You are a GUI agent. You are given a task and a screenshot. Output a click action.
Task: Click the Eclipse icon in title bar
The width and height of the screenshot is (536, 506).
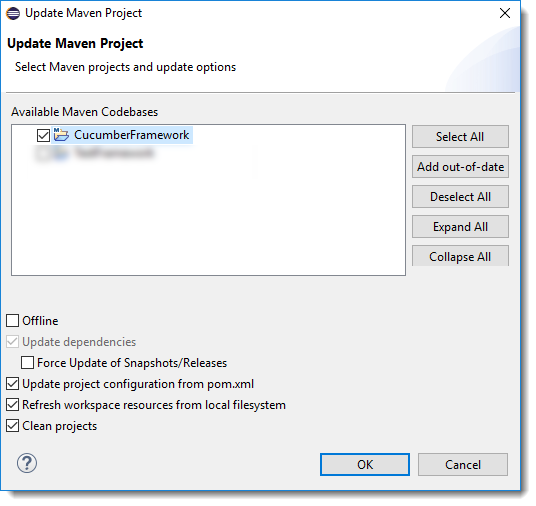(x=13, y=13)
